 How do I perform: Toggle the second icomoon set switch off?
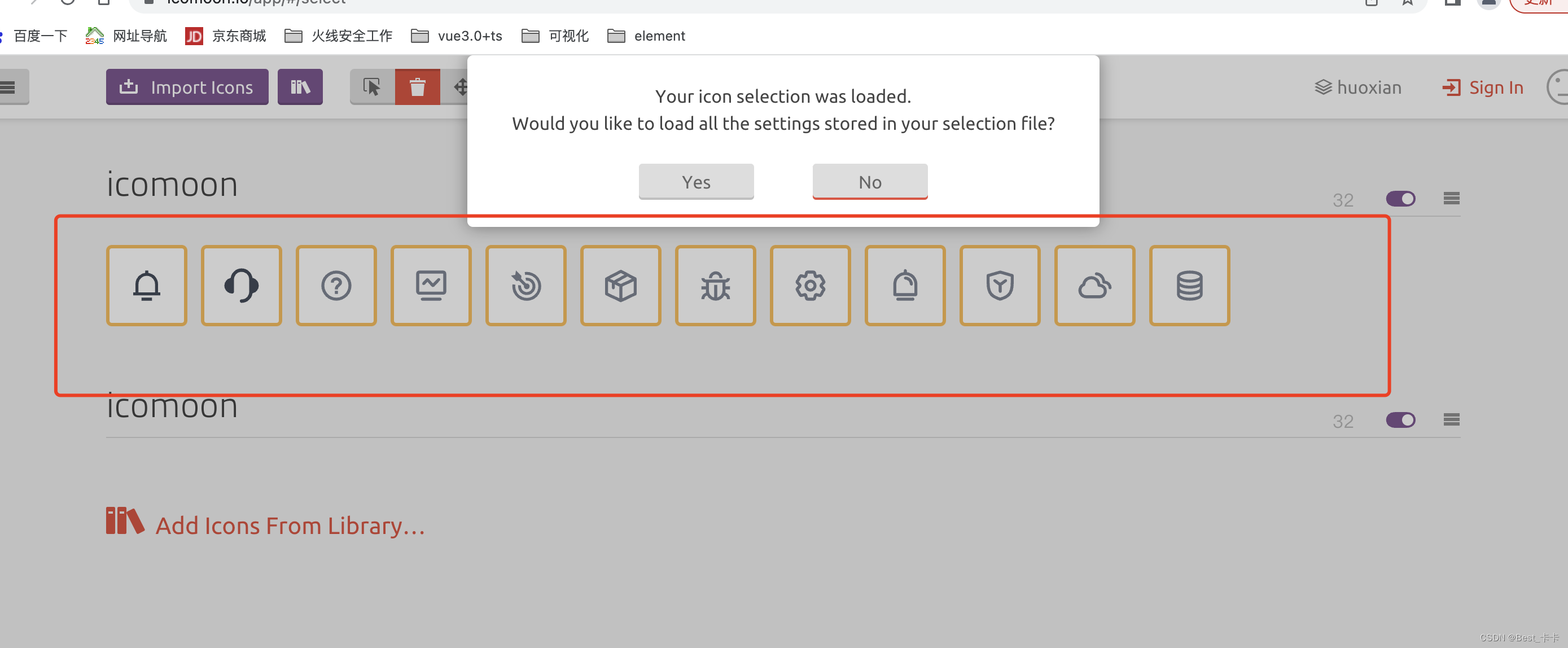click(1400, 420)
